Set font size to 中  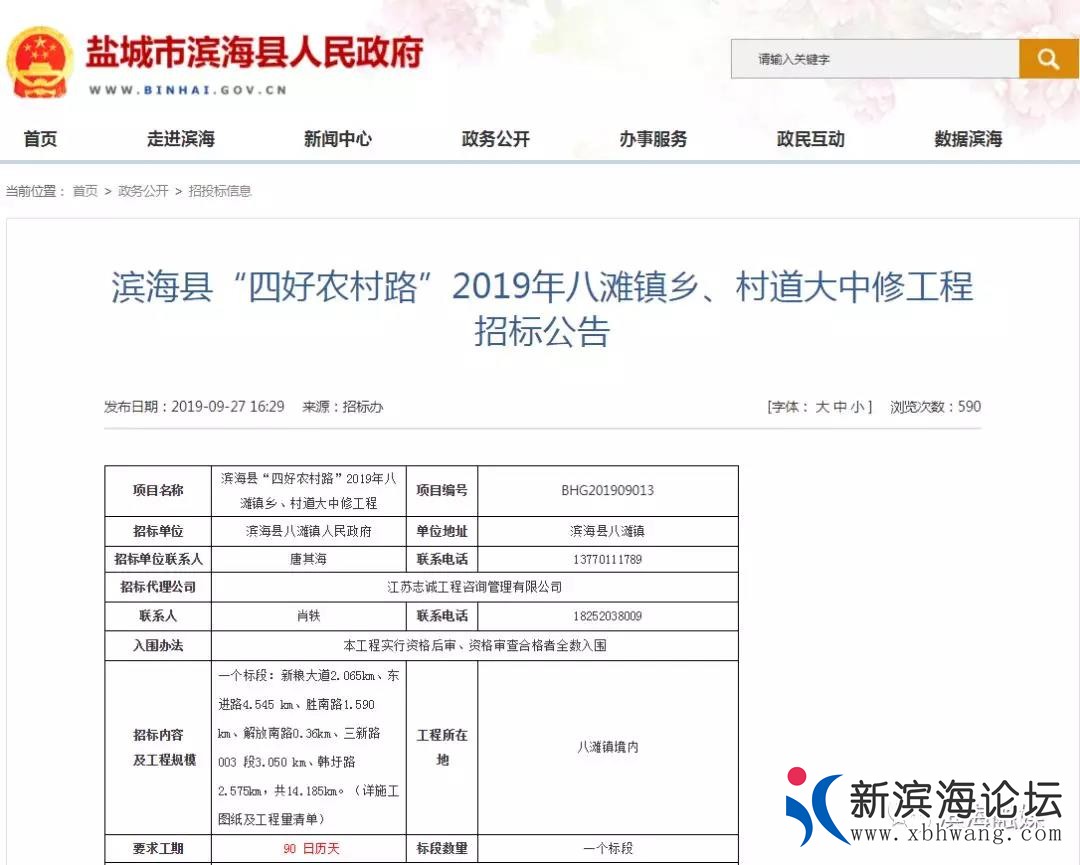pos(841,407)
